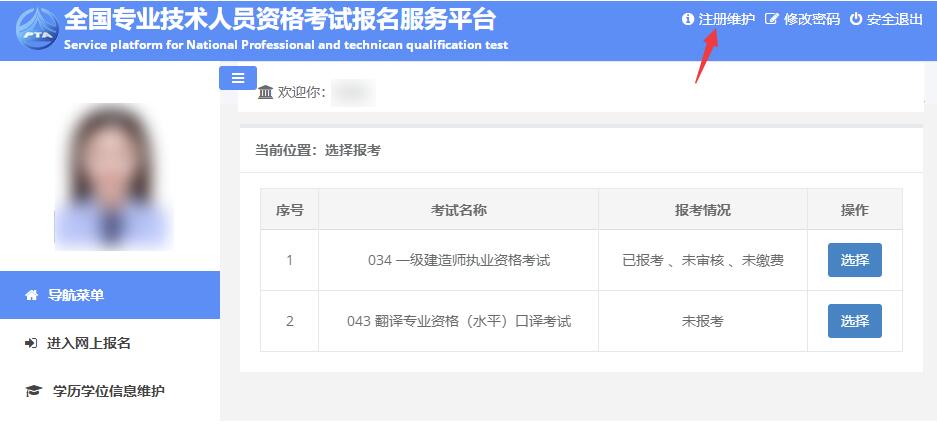Toggle the sidebar with the hamburger button
Screen dimensions: 937x426
click(238, 78)
